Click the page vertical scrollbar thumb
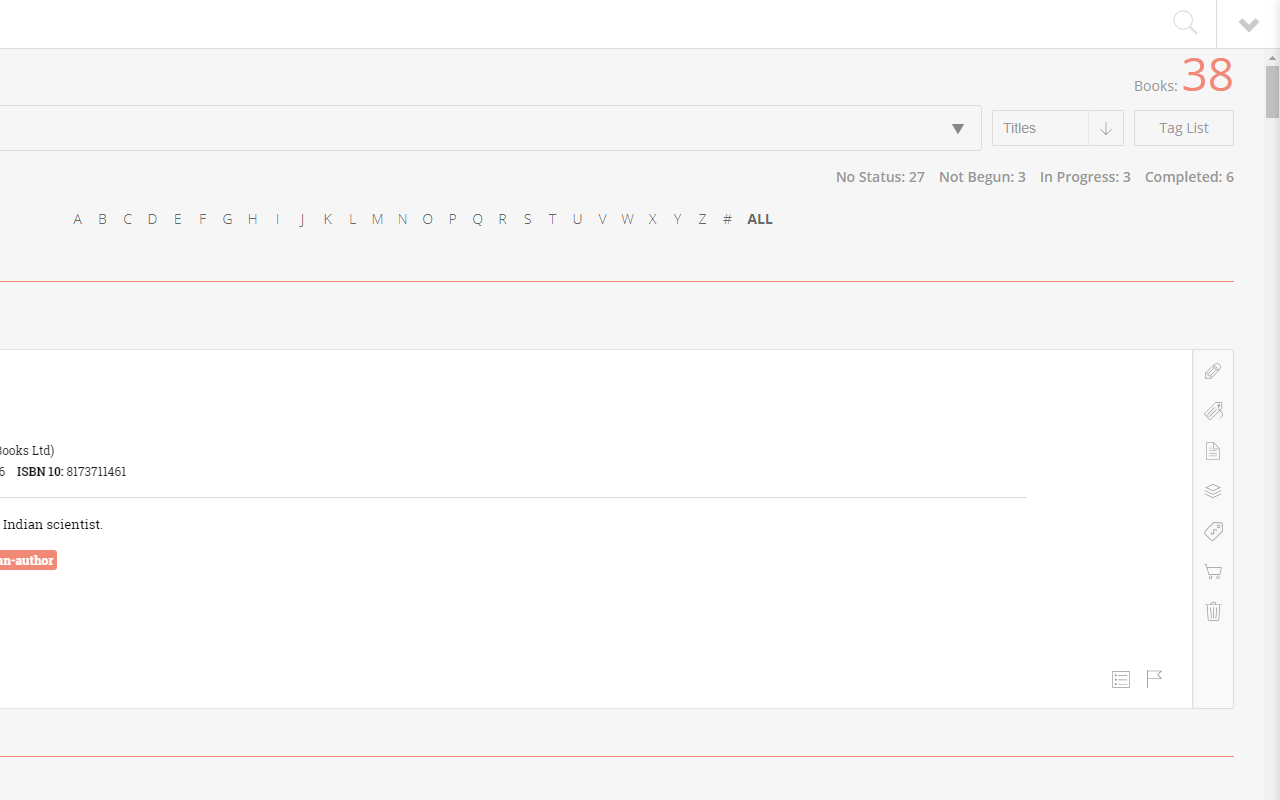Image resolution: width=1280 pixels, height=800 pixels. [x=1272, y=92]
